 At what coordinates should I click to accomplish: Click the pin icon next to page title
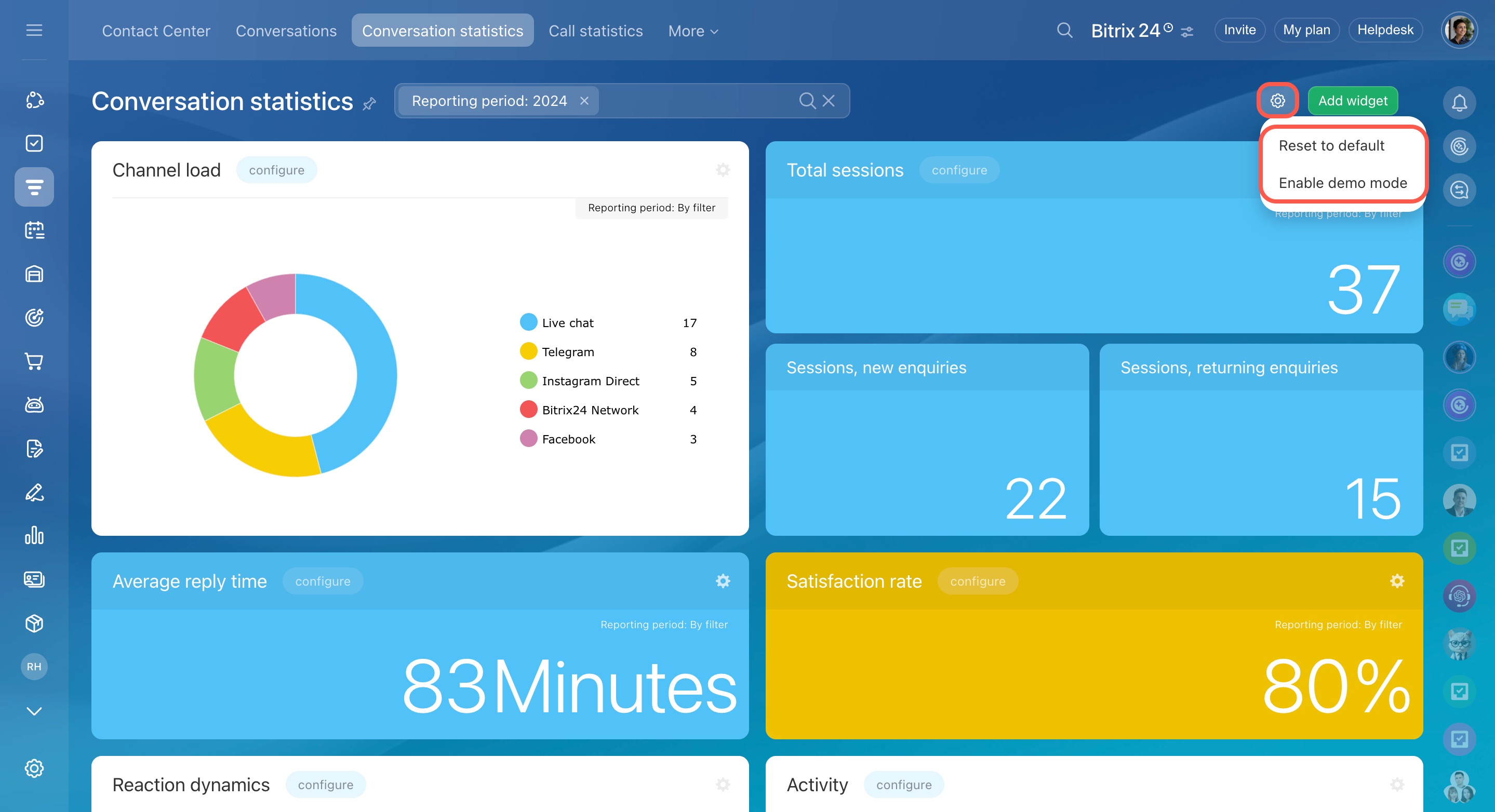[x=369, y=104]
